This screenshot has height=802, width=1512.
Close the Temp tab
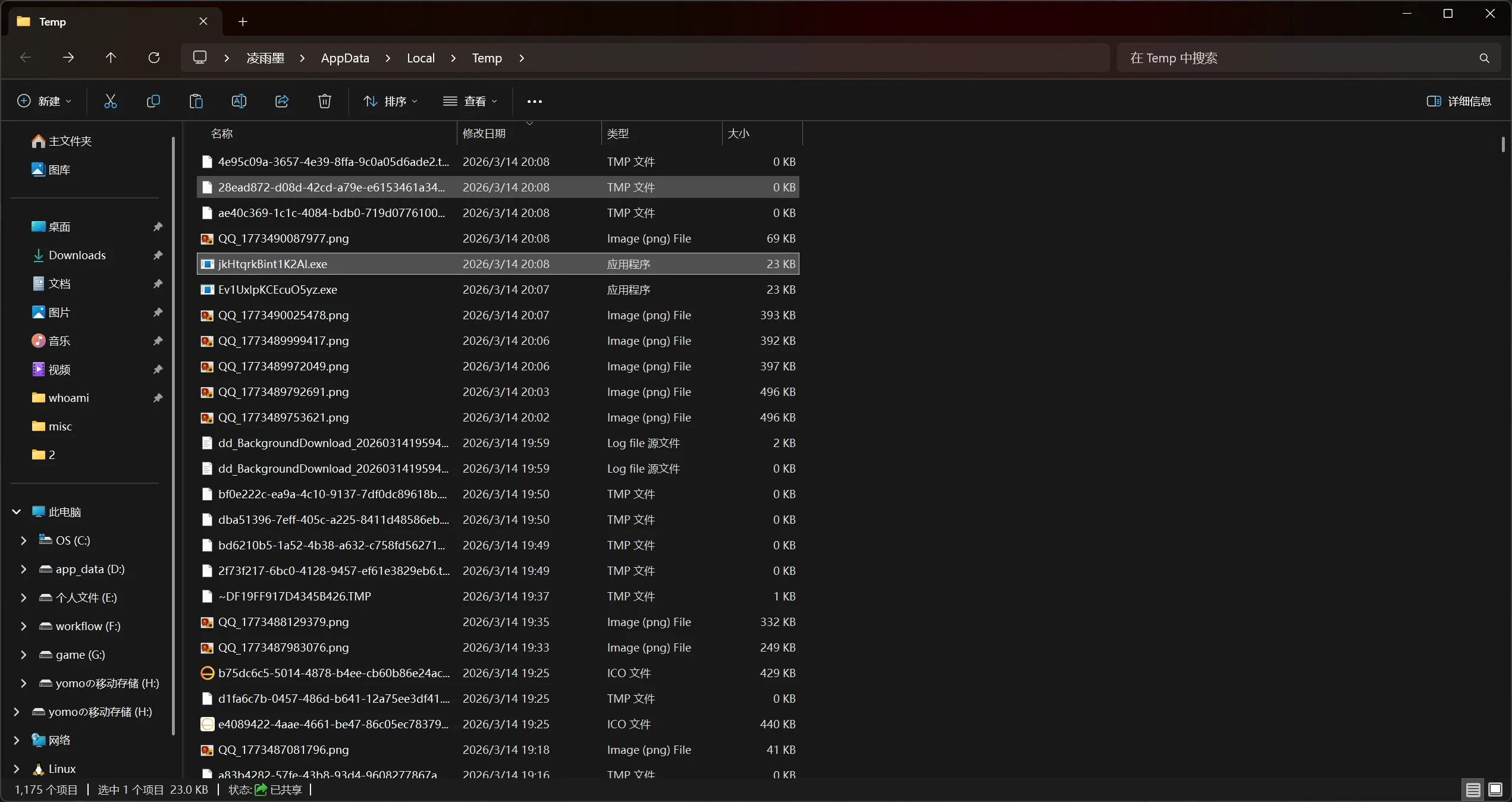(203, 21)
